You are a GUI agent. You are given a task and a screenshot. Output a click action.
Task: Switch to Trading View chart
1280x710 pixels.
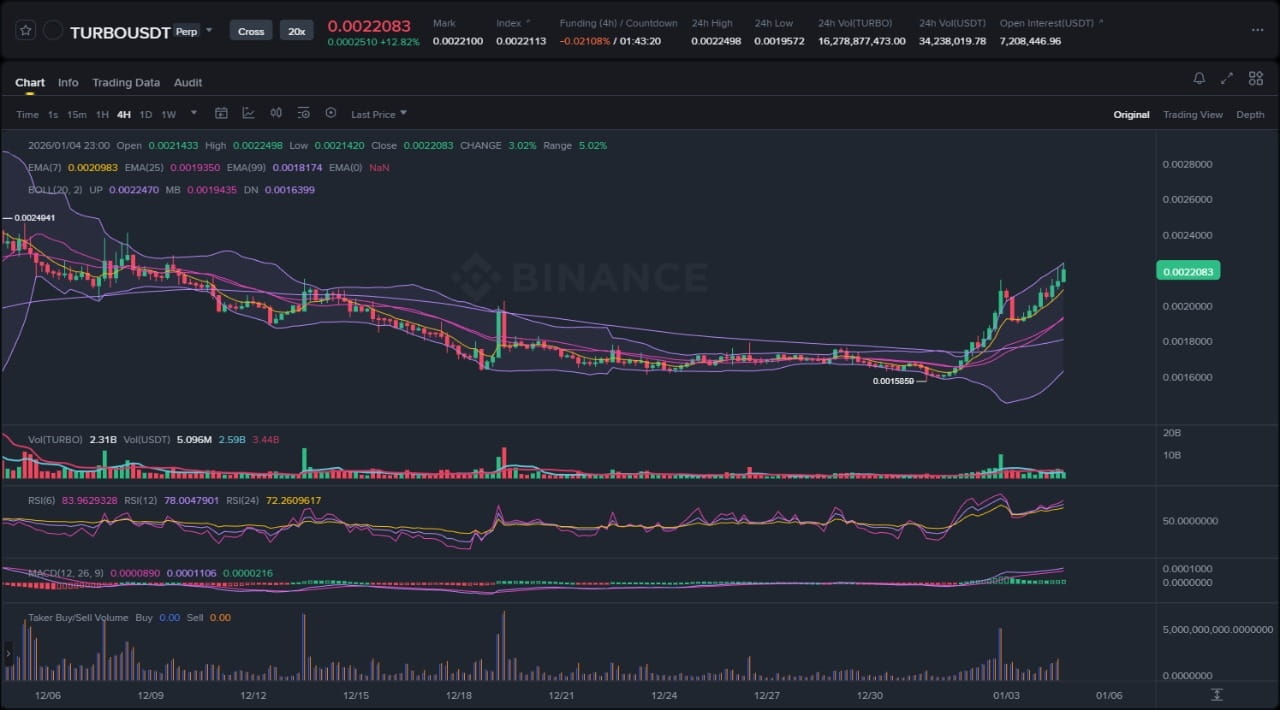coord(1193,115)
